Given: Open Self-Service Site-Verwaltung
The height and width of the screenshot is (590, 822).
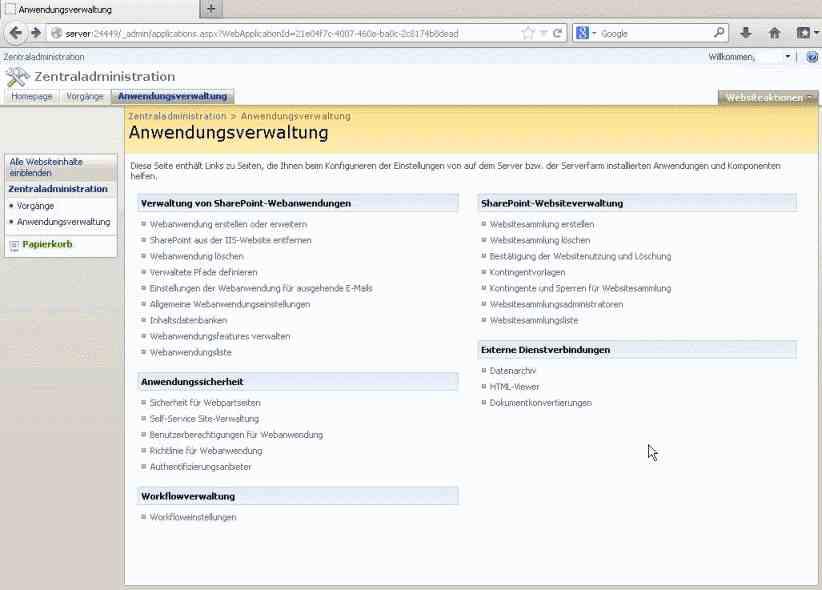Looking at the screenshot, I should pos(204,419).
